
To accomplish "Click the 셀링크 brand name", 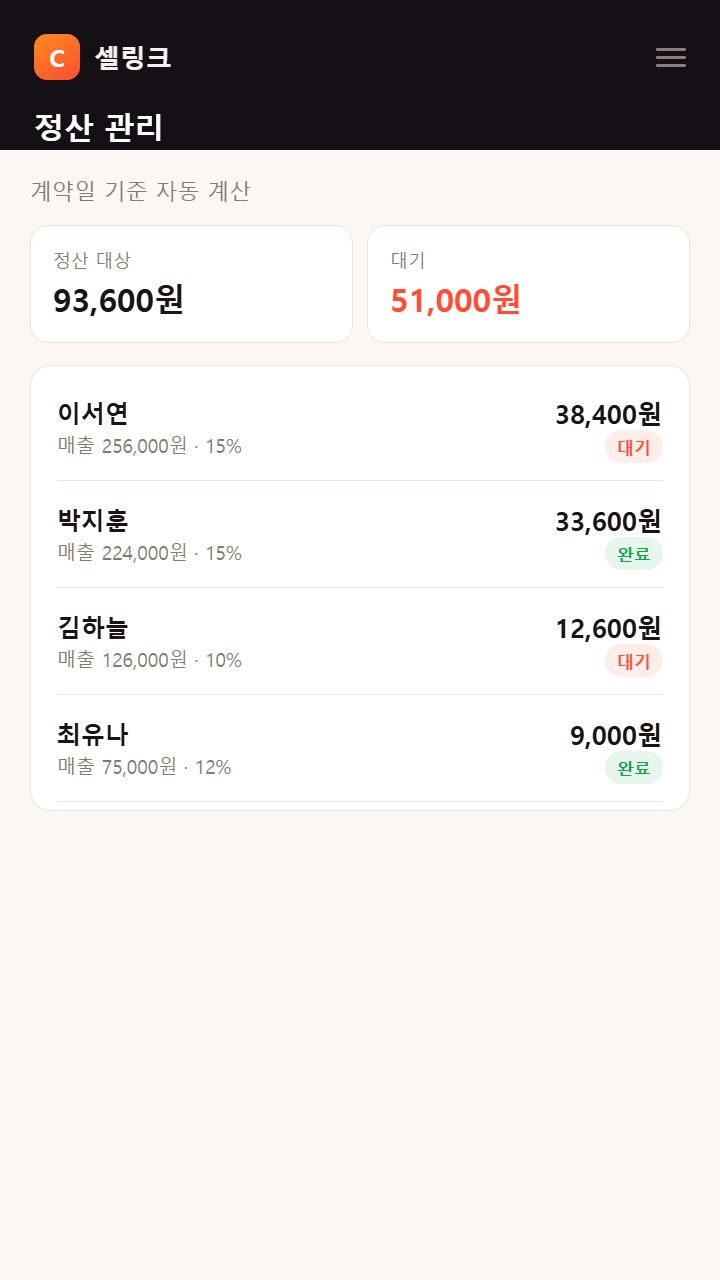I will tap(133, 57).
